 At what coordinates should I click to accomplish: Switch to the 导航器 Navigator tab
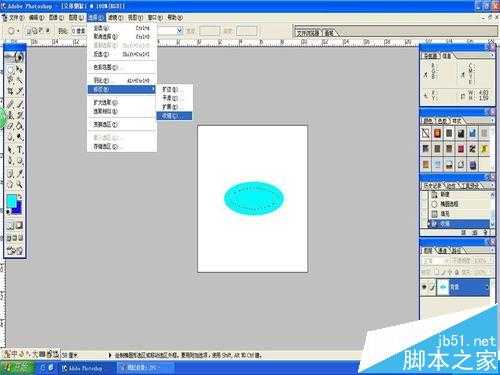pos(430,56)
